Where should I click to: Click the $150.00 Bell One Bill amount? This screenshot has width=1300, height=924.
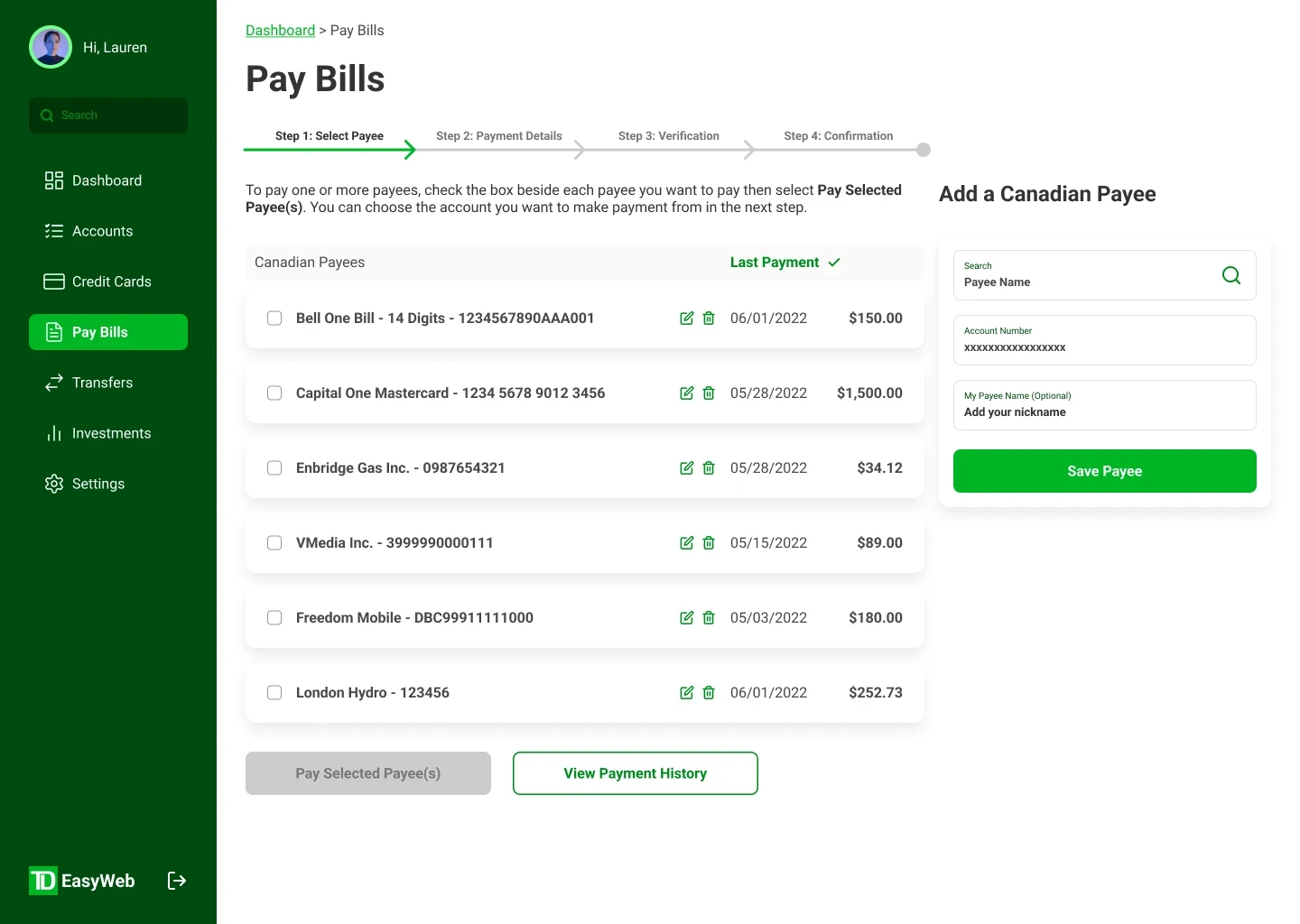(x=876, y=319)
